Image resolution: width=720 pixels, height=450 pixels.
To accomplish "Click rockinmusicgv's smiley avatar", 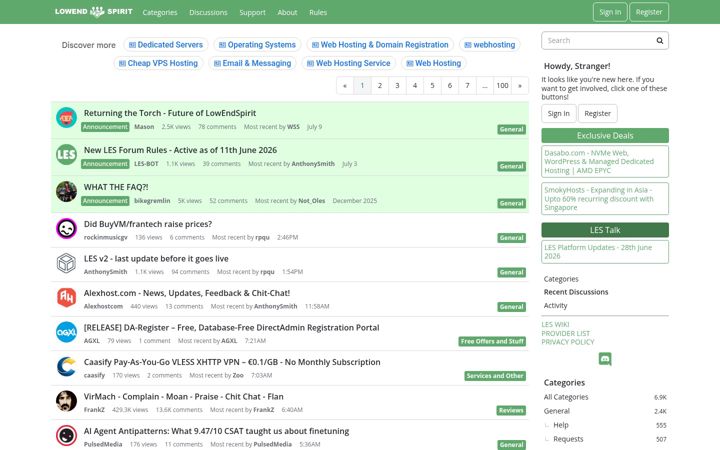I will click(x=67, y=228).
